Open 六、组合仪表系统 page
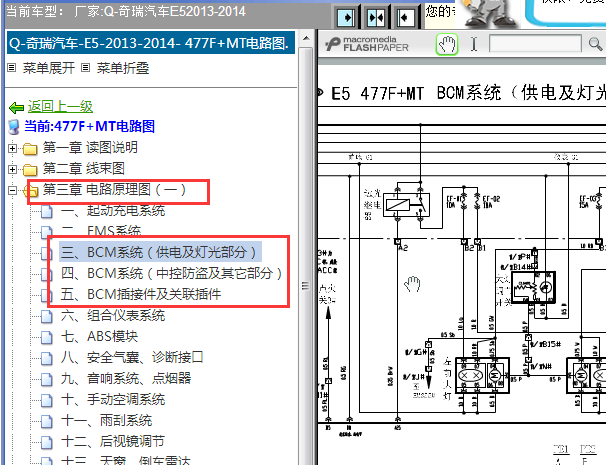Screen dimensions: 606x465 113,315
